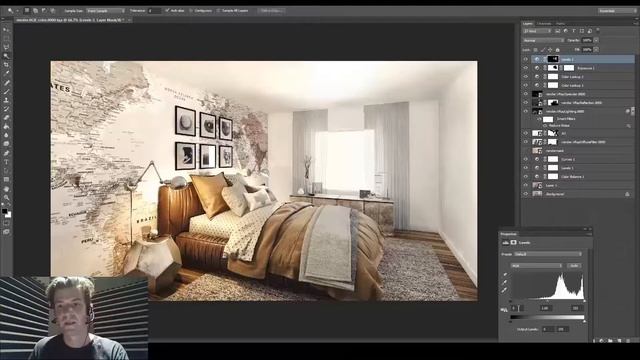Select the Healing Brush tool
The width and height of the screenshot is (640, 360).
point(6,83)
